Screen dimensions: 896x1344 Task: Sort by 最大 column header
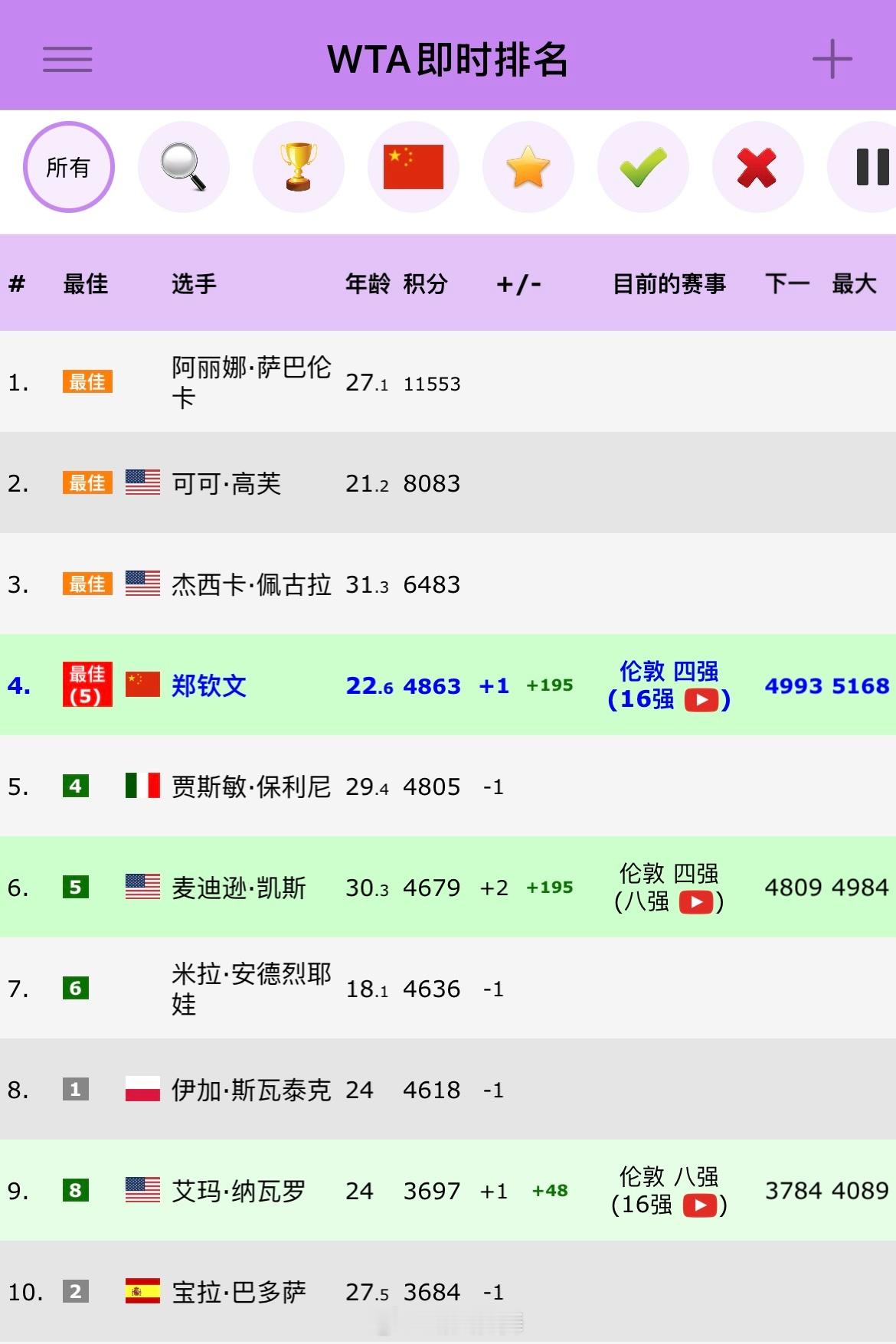[855, 284]
